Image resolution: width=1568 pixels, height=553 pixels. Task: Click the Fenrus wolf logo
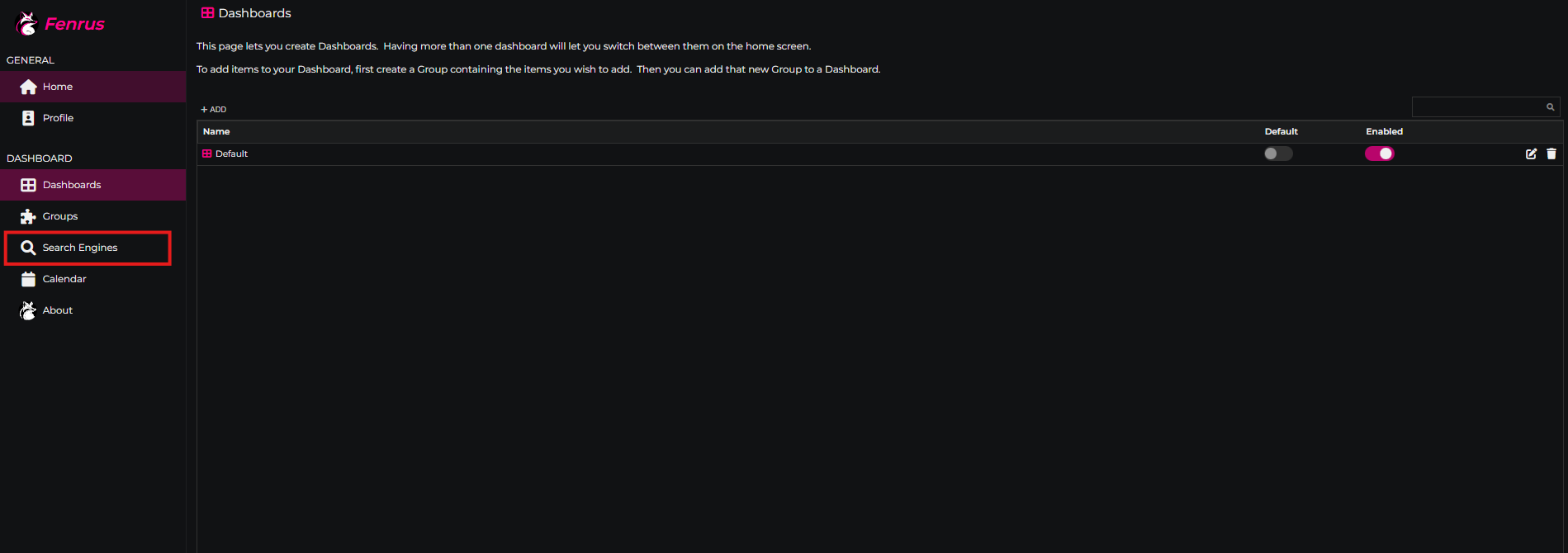coord(28,24)
